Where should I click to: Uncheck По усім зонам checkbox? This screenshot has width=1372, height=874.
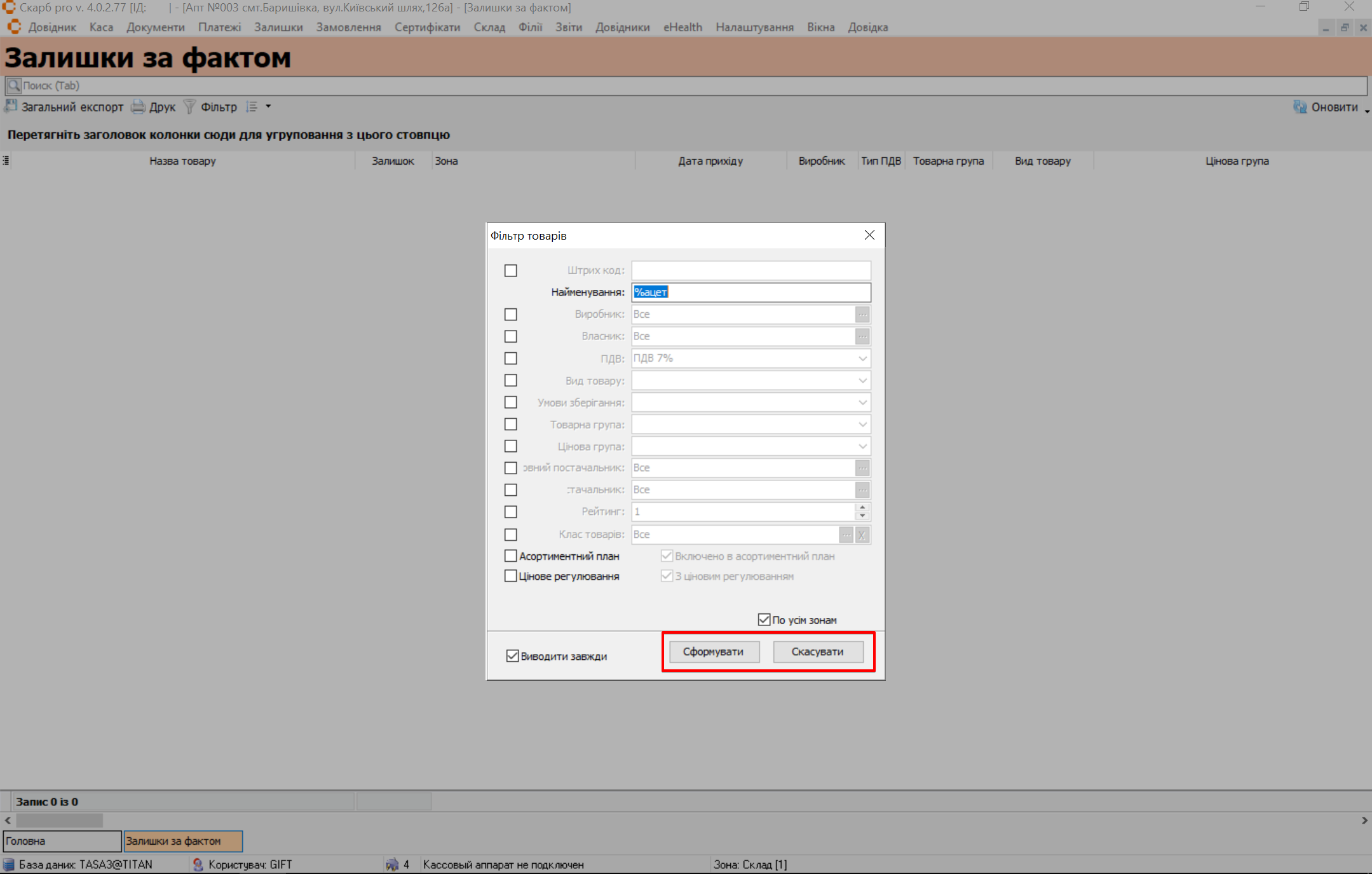[x=764, y=620]
